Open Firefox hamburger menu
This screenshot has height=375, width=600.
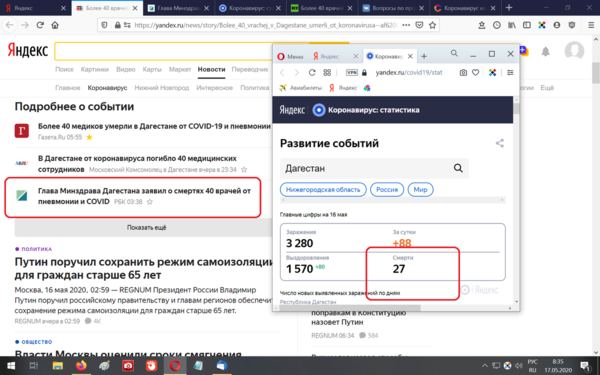pos(591,25)
